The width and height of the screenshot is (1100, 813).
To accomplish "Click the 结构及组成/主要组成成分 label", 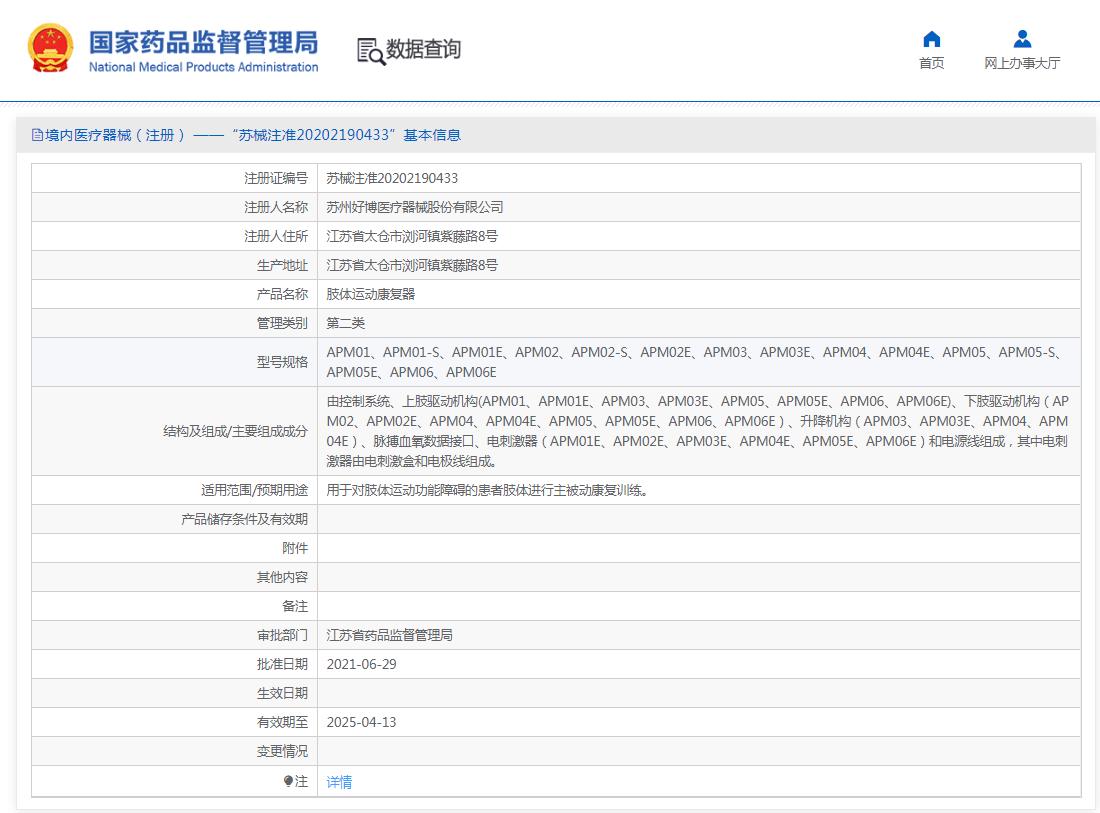I will pos(235,431).
